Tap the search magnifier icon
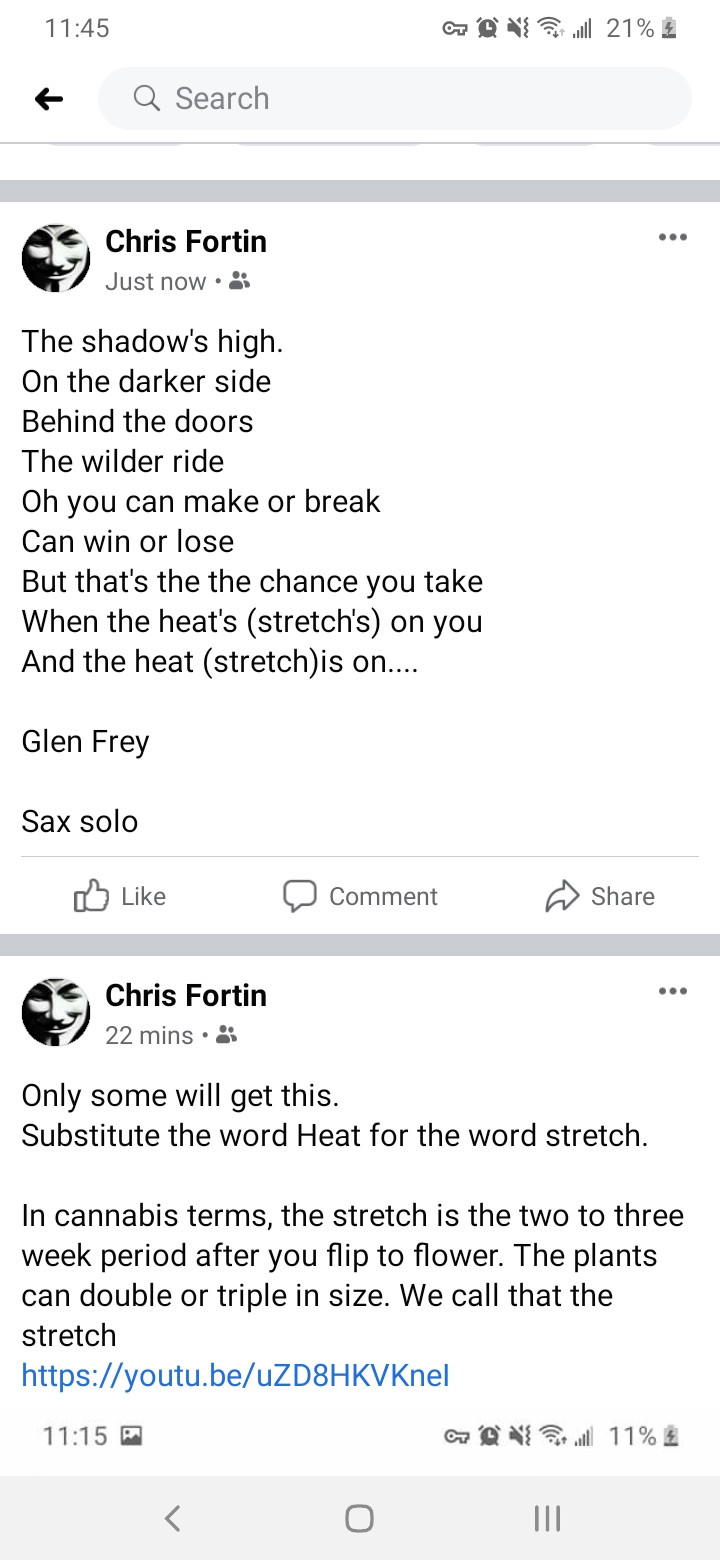 pos(146,98)
